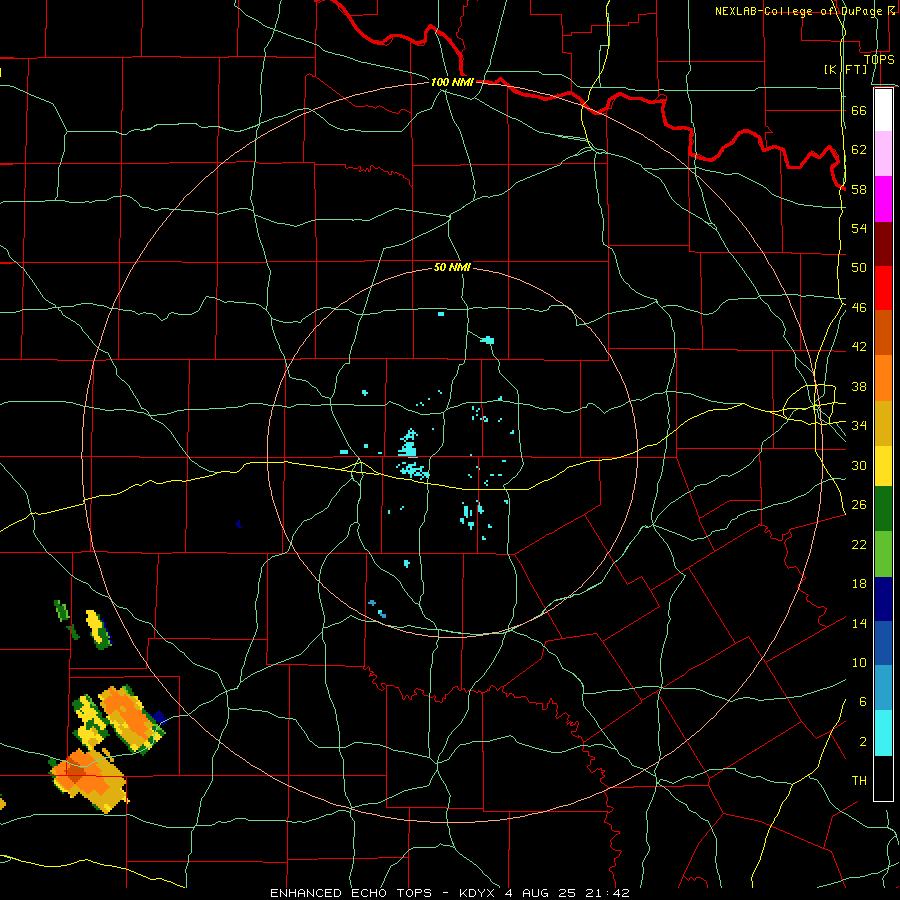Screen dimensions: 900x900
Task: Click the 'KDYX' radar site ID in the caption
Action: [478, 893]
